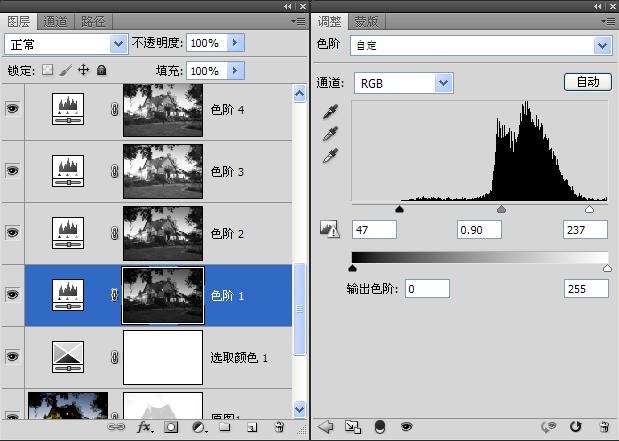
Task: Click the histogram warning recalculate icon
Action: tap(330, 229)
